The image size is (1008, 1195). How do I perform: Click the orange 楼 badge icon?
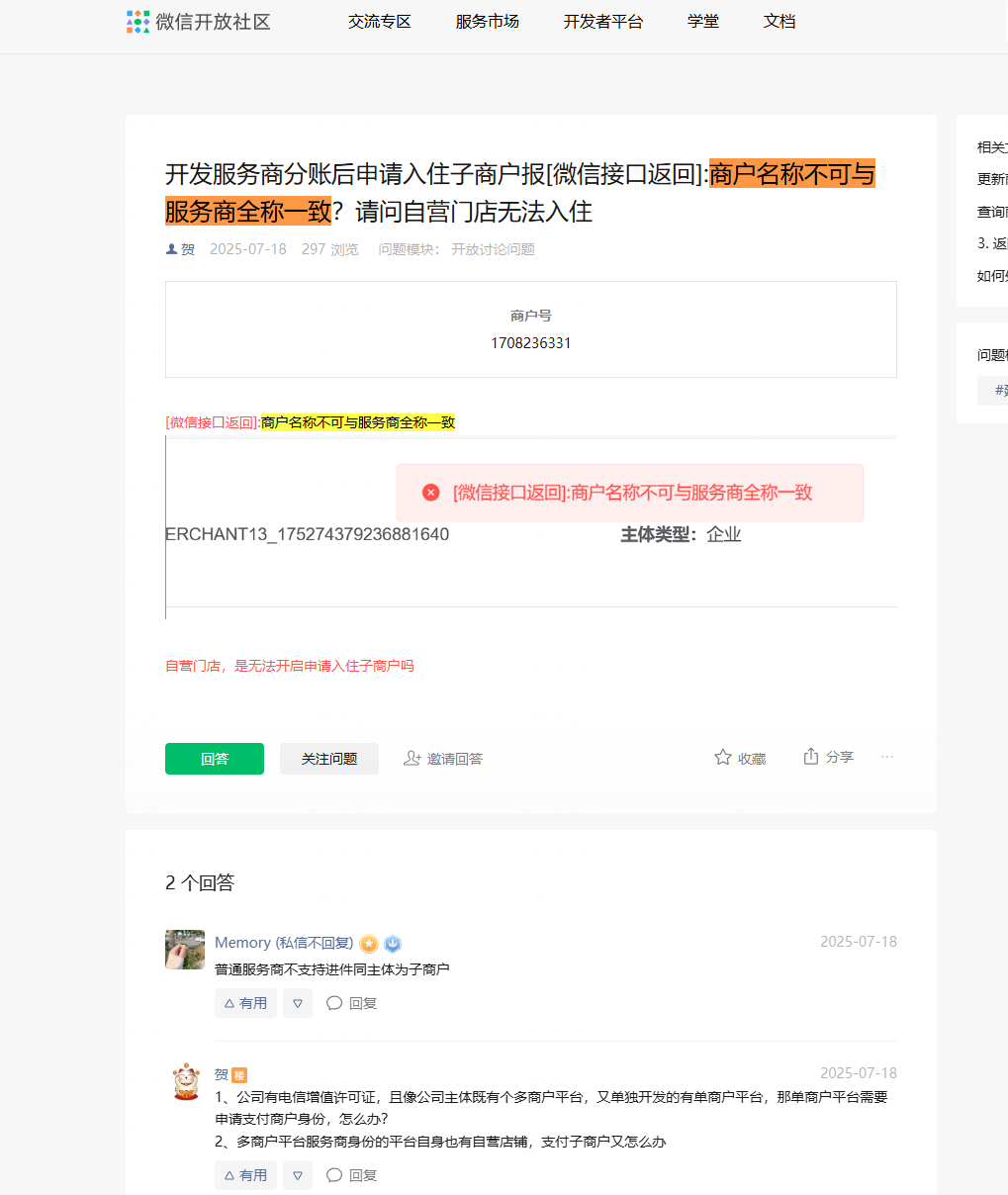click(x=239, y=1075)
